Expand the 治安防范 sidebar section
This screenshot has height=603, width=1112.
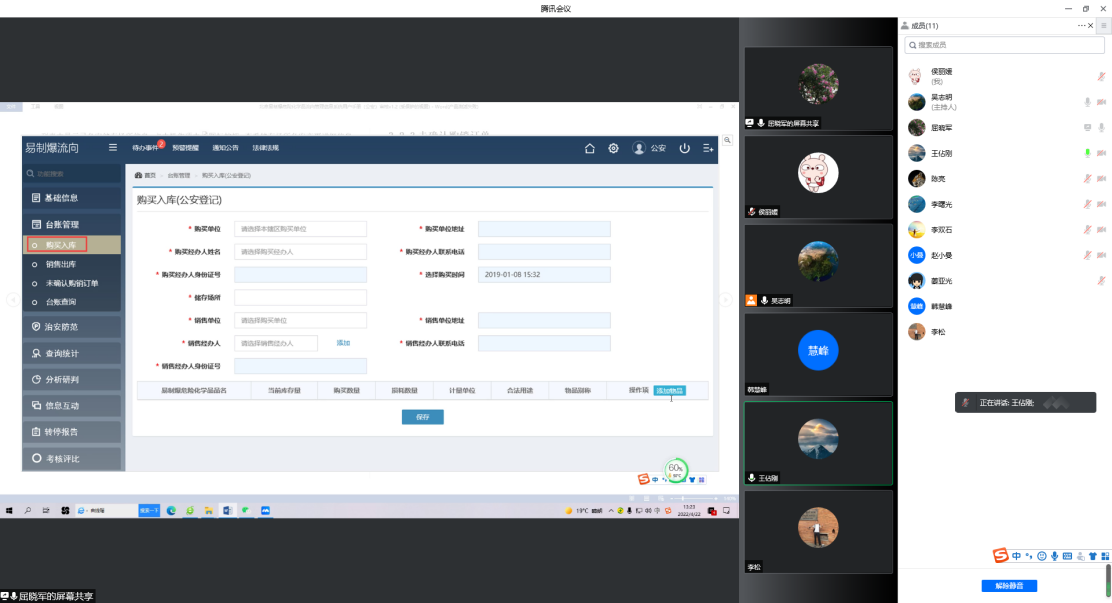pyautogui.click(x=72, y=326)
